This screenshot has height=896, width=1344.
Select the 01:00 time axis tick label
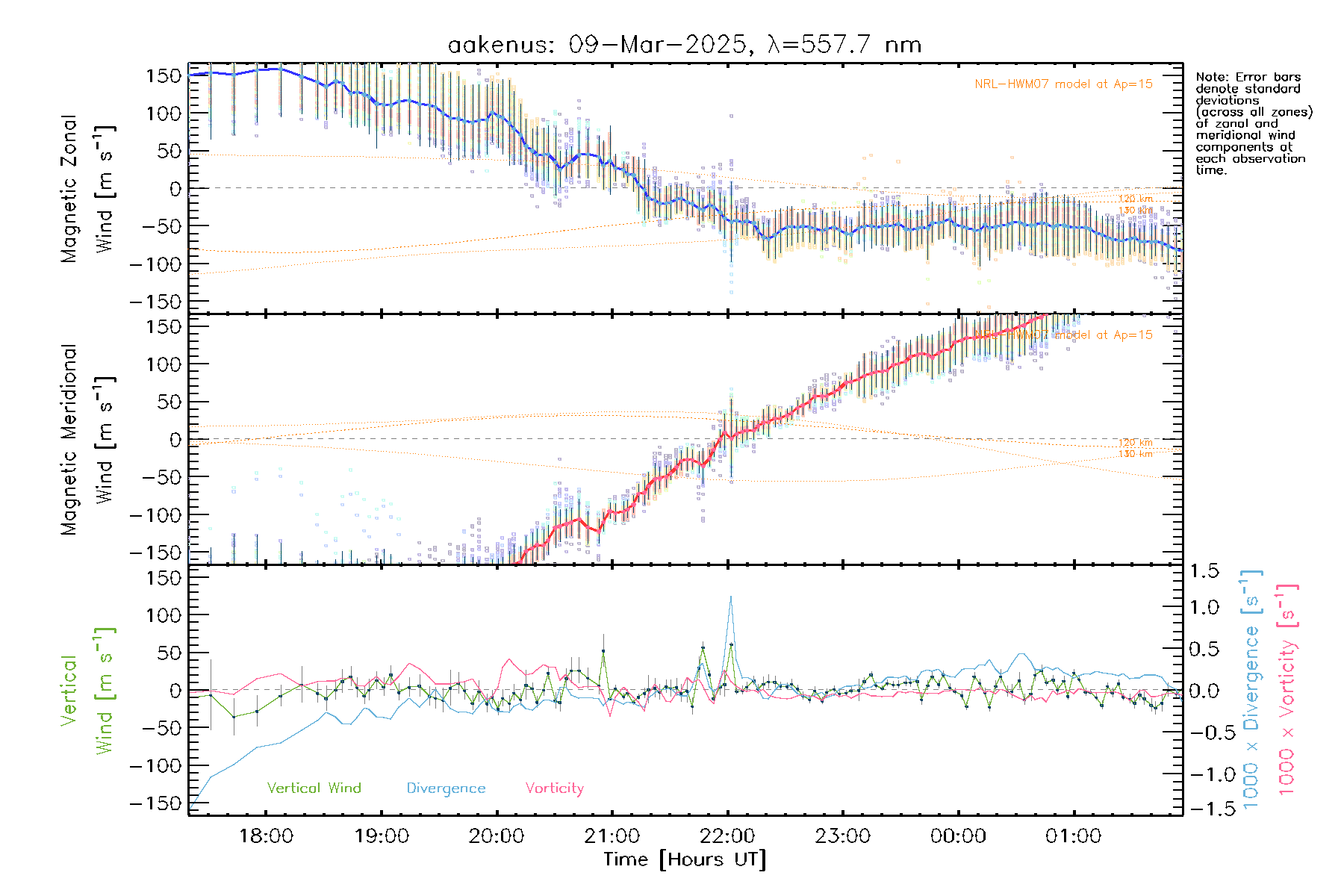pos(1074,836)
